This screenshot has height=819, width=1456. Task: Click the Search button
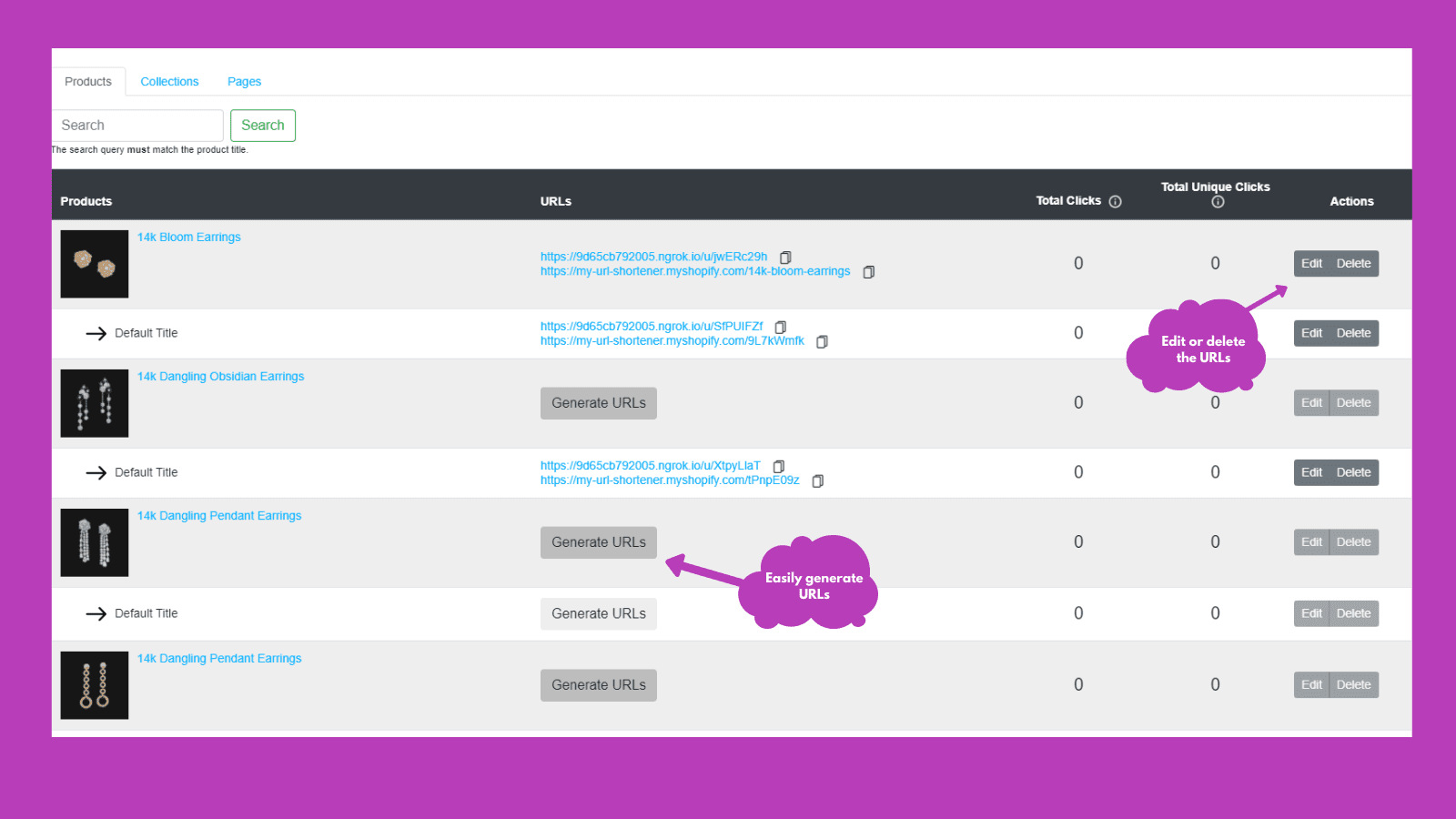click(263, 125)
